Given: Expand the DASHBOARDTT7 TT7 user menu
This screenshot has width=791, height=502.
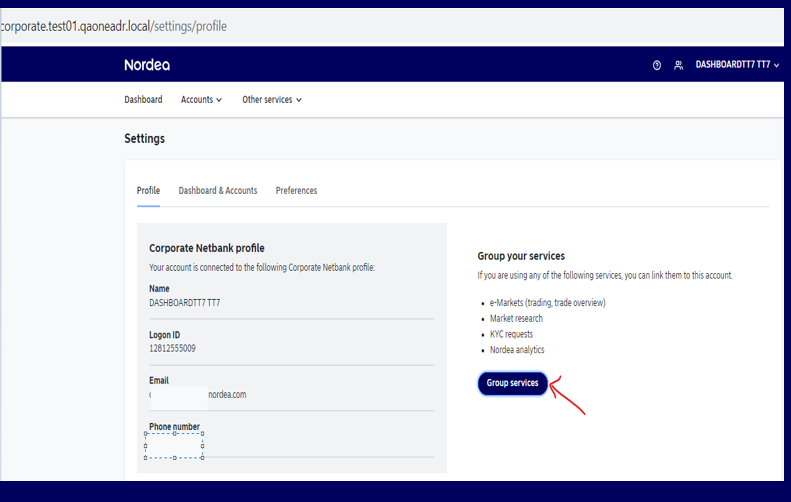Looking at the screenshot, I should coord(737,65).
